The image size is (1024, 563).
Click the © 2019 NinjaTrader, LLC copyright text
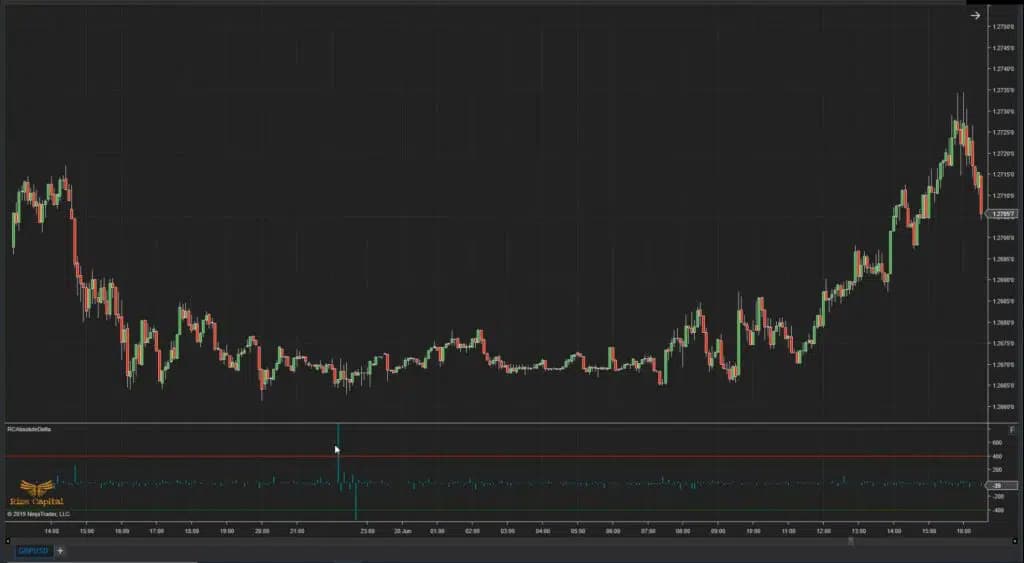pos(38,514)
